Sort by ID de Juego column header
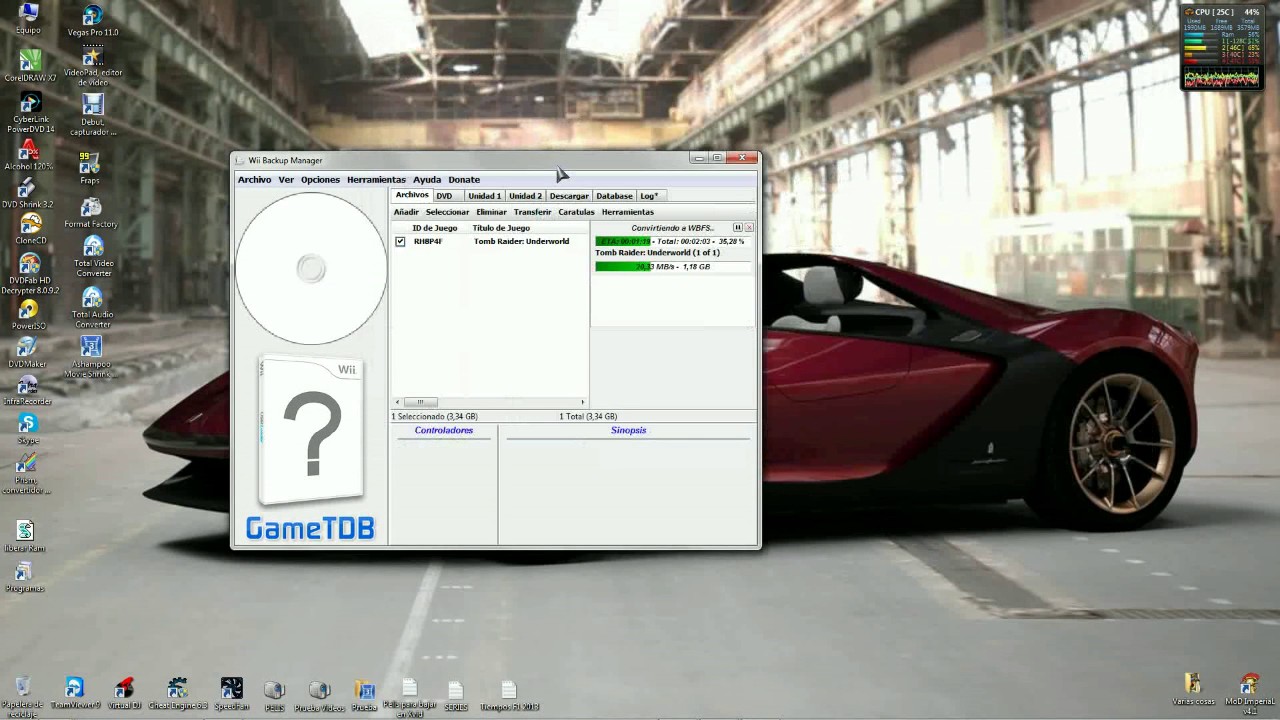Viewport: 1280px width, 720px height. [x=434, y=228]
